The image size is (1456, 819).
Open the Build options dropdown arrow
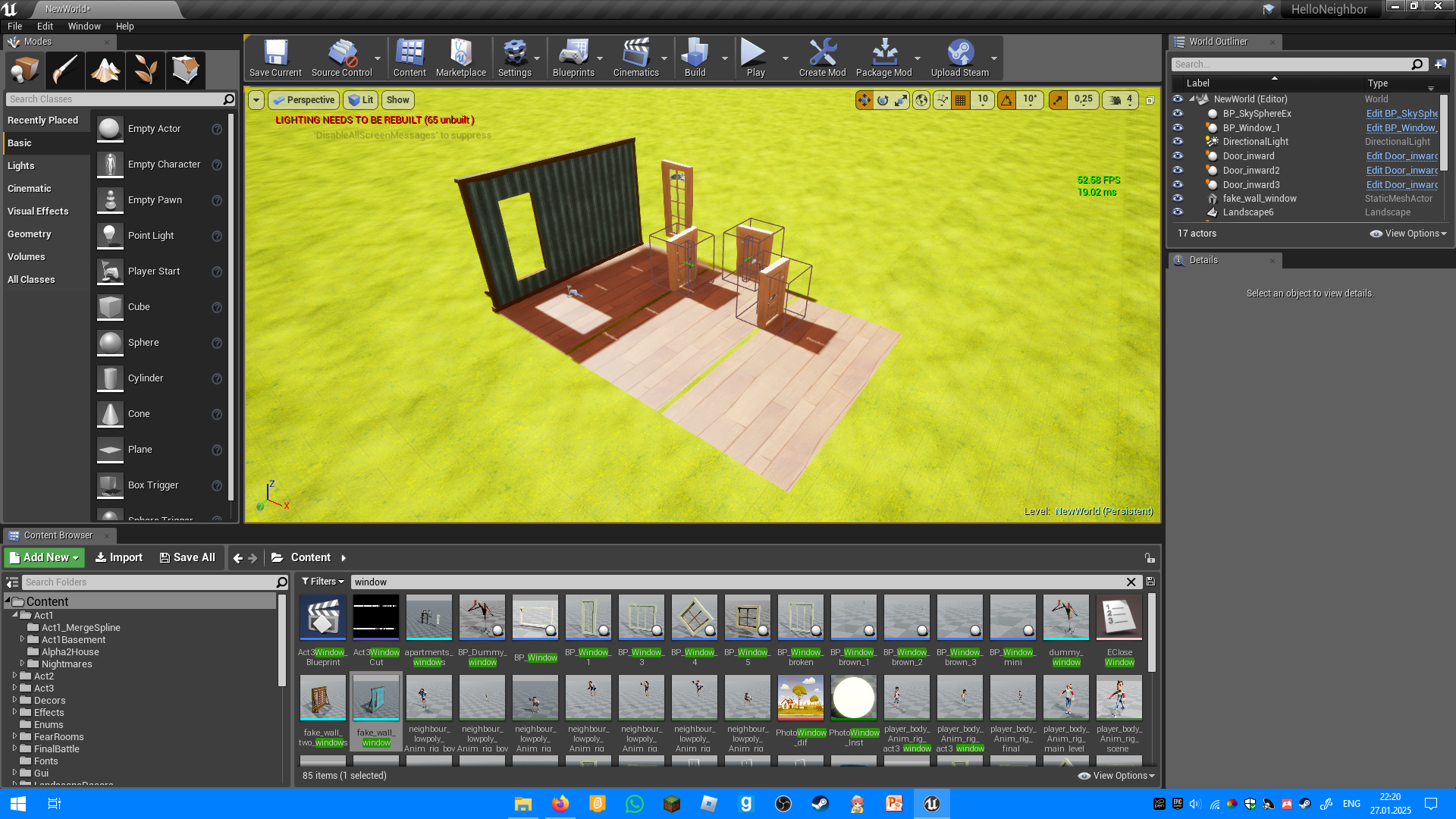[724, 58]
